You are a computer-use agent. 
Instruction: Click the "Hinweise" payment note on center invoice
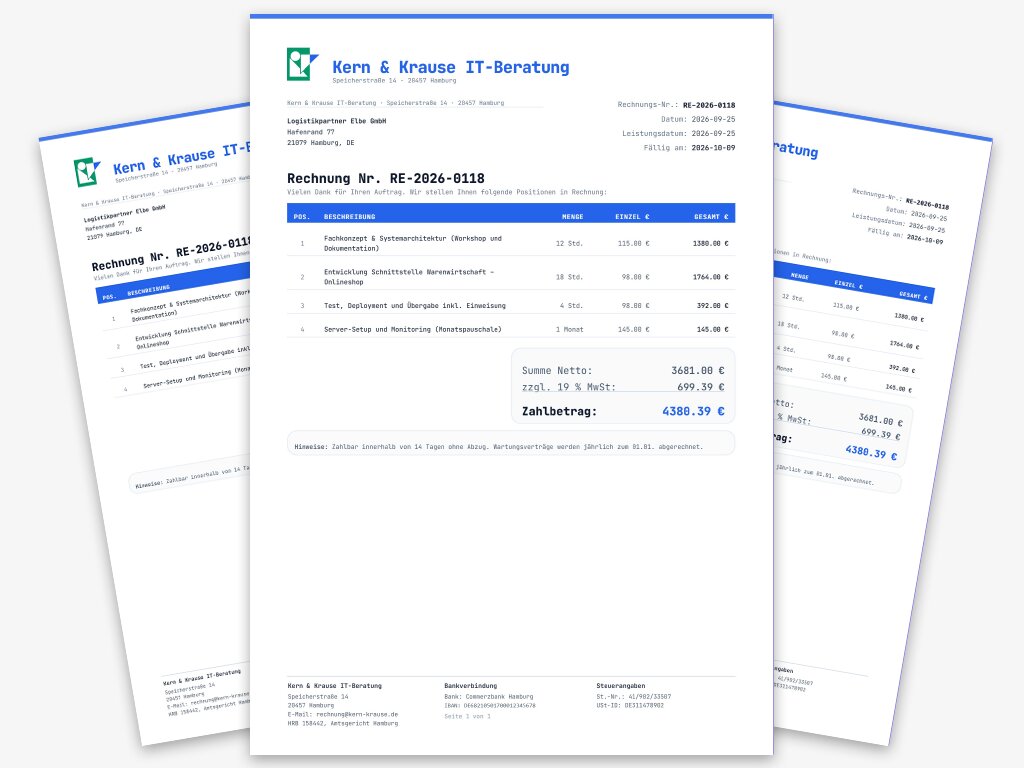point(511,443)
